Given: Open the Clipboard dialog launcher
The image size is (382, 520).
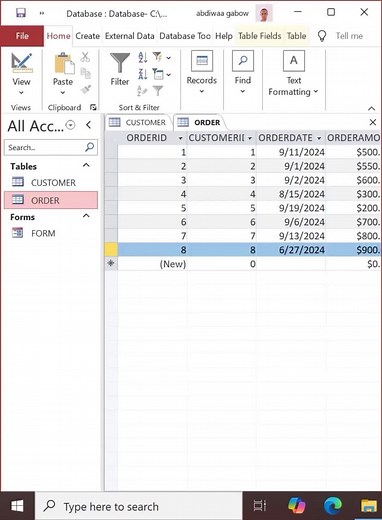Looking at the screenshot, I should [93, 107].
